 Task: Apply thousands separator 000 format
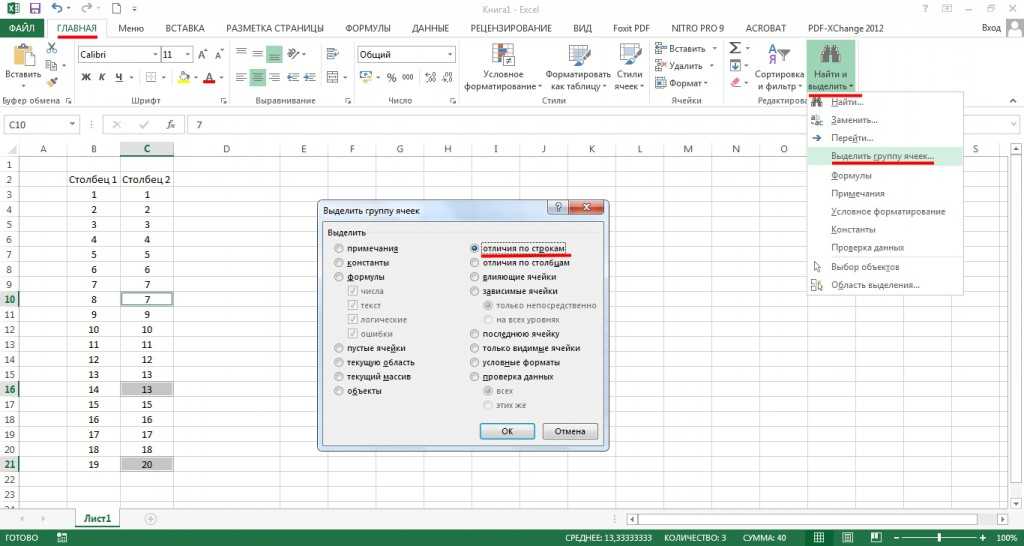tap(408, 77)
